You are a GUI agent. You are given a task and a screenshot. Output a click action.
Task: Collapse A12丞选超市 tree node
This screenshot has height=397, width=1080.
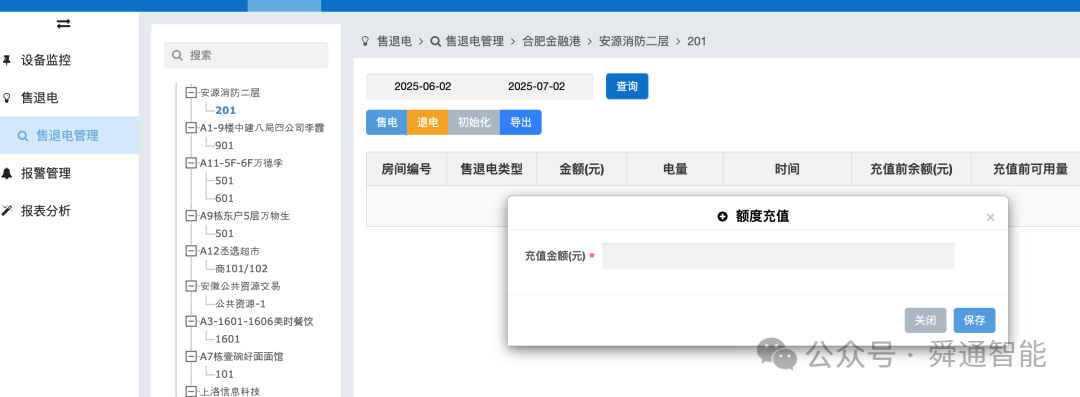tap(191, 251)
